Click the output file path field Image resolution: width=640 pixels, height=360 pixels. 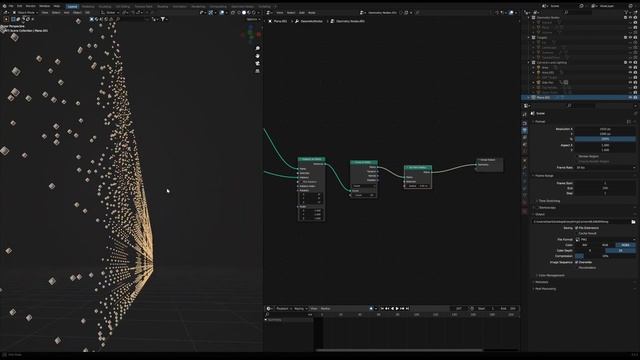click(581, 222)
